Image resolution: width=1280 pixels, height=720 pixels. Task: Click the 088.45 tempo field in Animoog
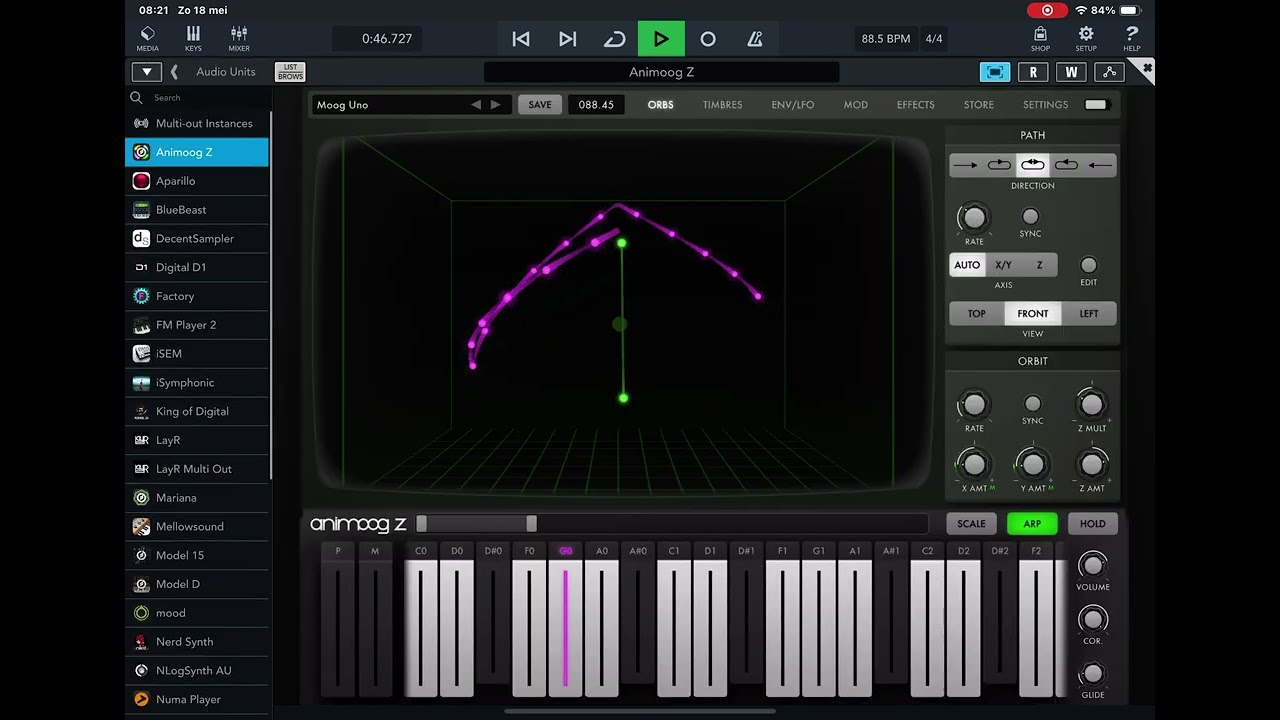coord(596,105)
